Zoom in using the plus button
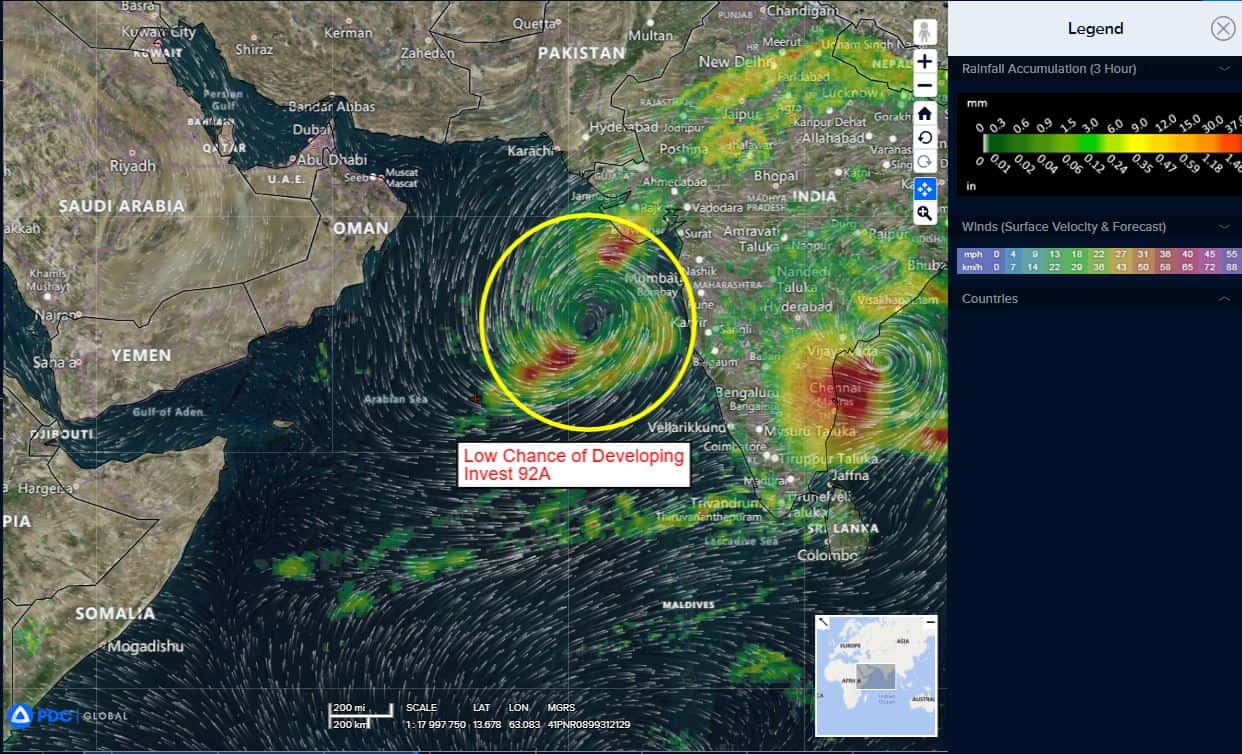The image size is (1242, 754). [x=925, y=62]
